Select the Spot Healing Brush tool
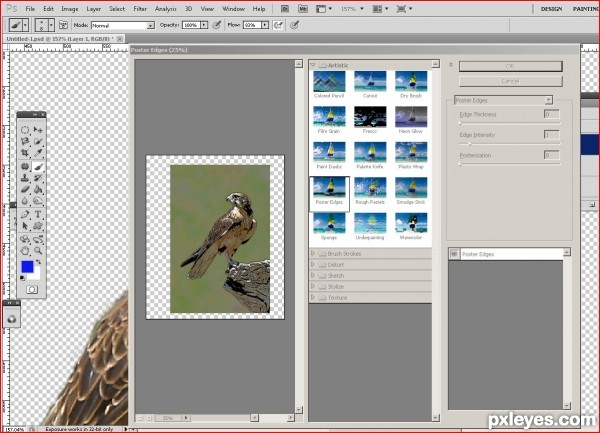600x433 pixels. tap(25, 166)
